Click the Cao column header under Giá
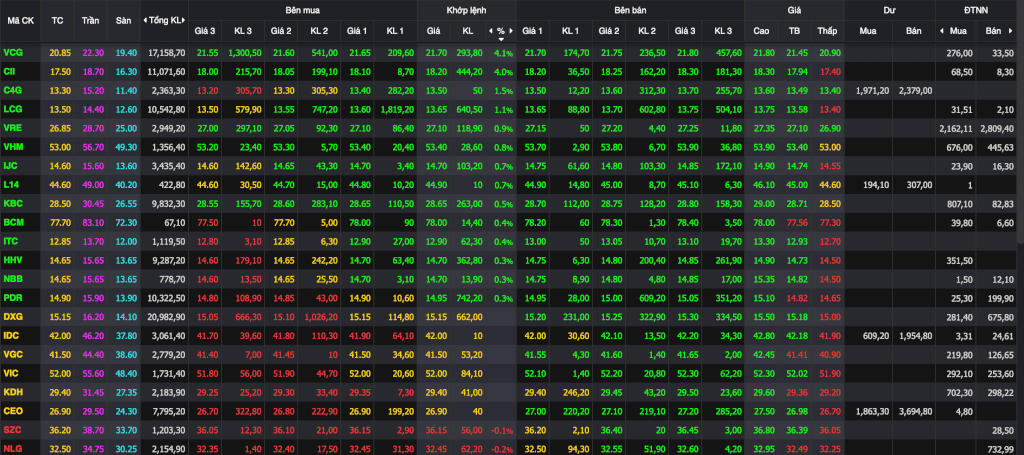 (x=761, y=31)
